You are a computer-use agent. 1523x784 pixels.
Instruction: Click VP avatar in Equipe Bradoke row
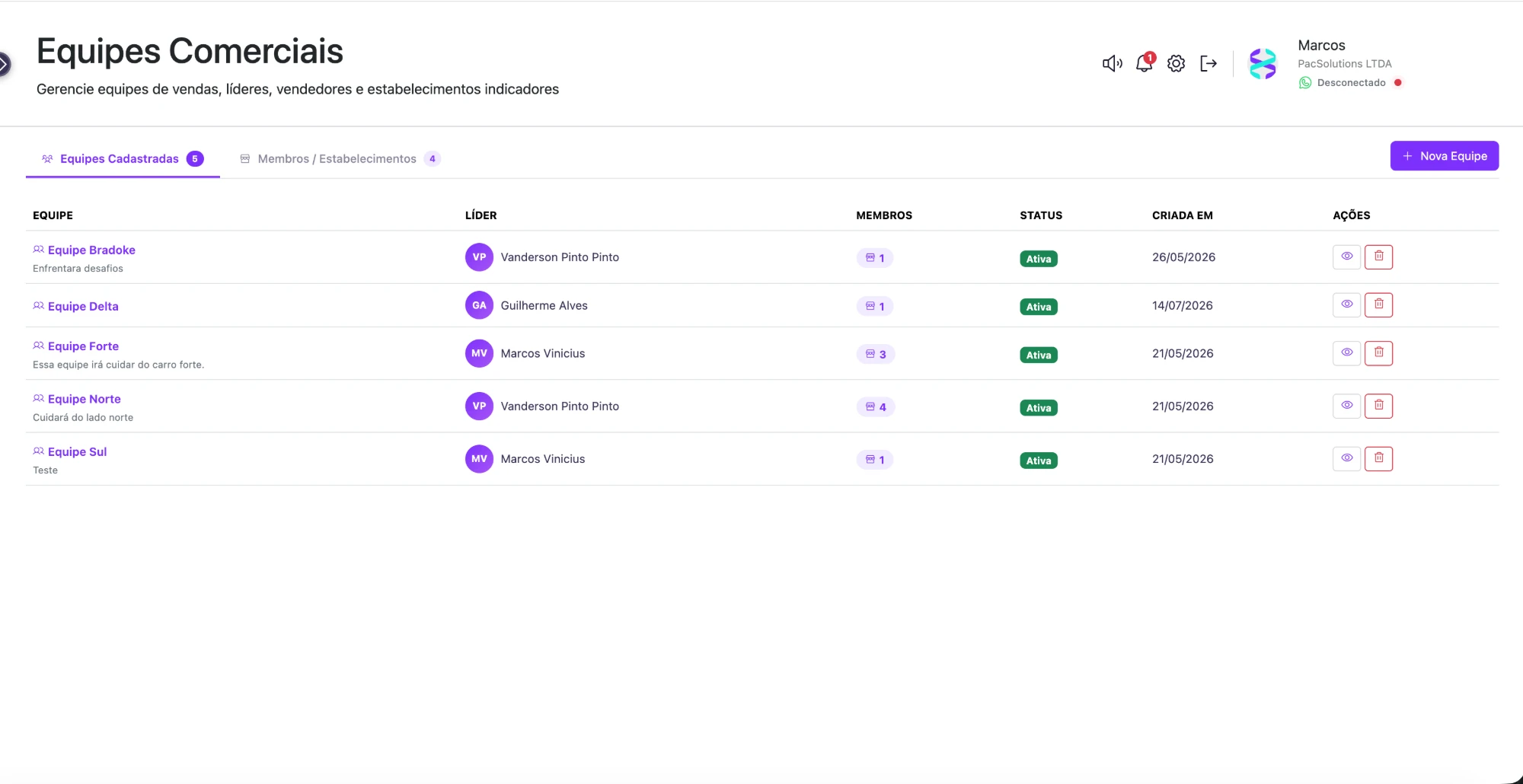479,257
